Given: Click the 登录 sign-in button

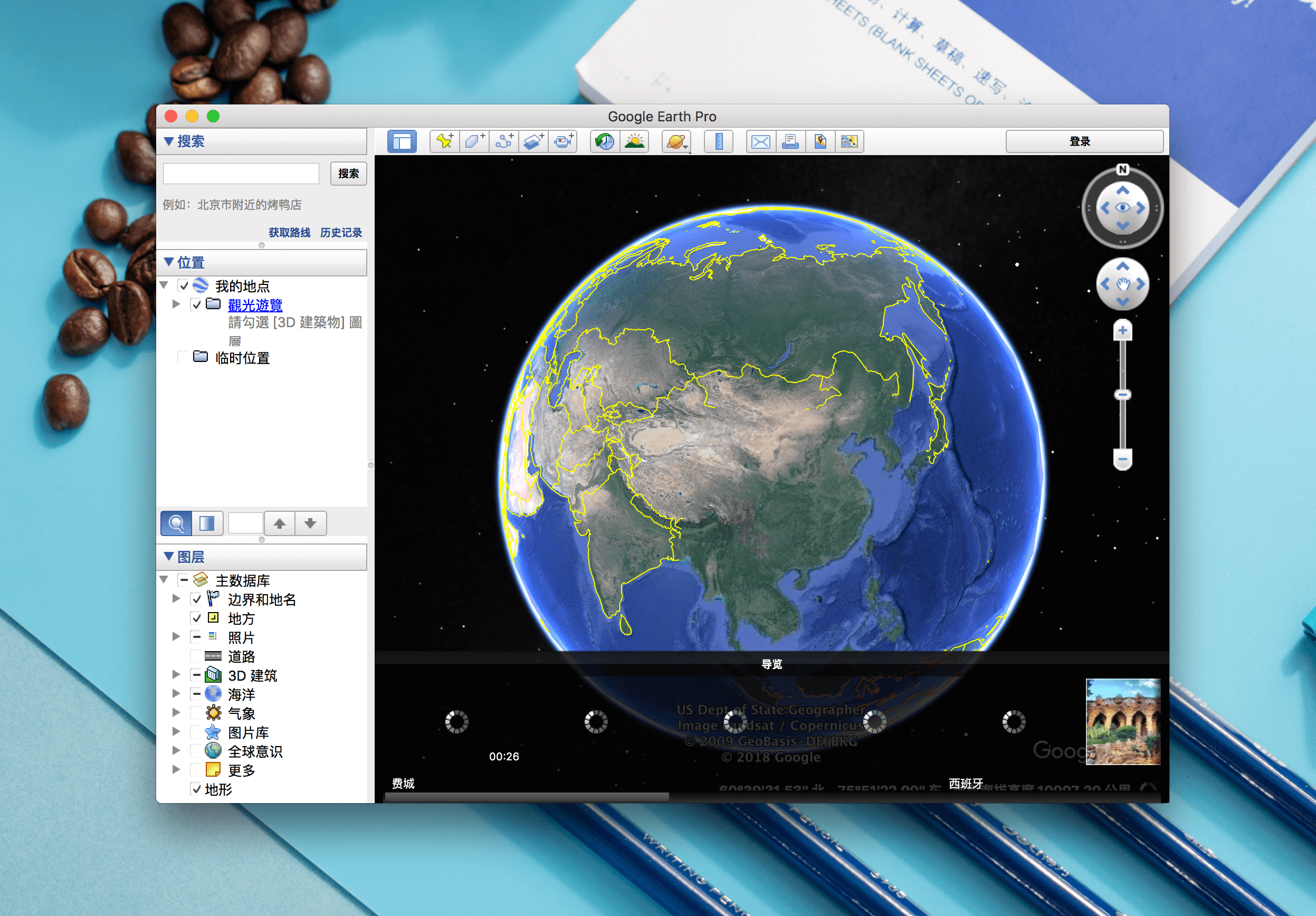Looking at the screenshot, I should (x=1084, y=141).
